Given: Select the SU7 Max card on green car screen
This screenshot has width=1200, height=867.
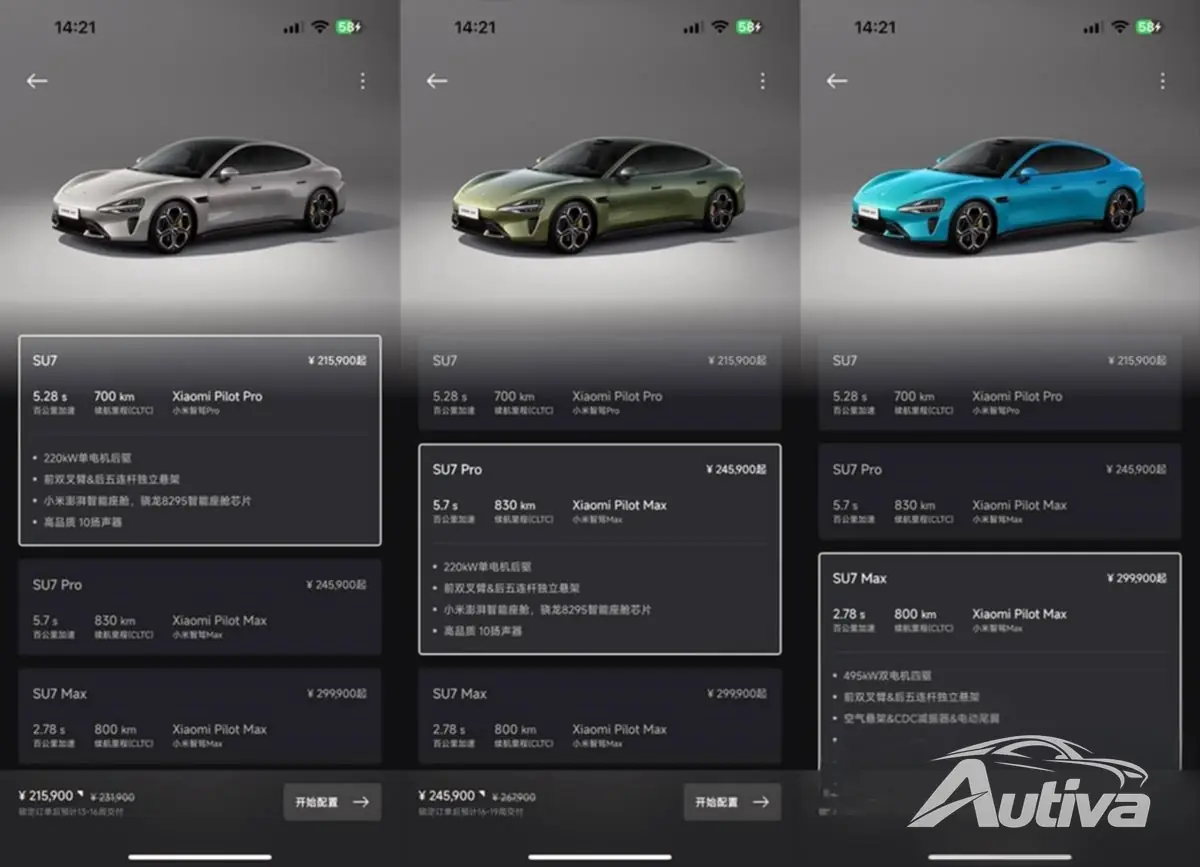Looking at the screenshot, I should coord(600,716).
